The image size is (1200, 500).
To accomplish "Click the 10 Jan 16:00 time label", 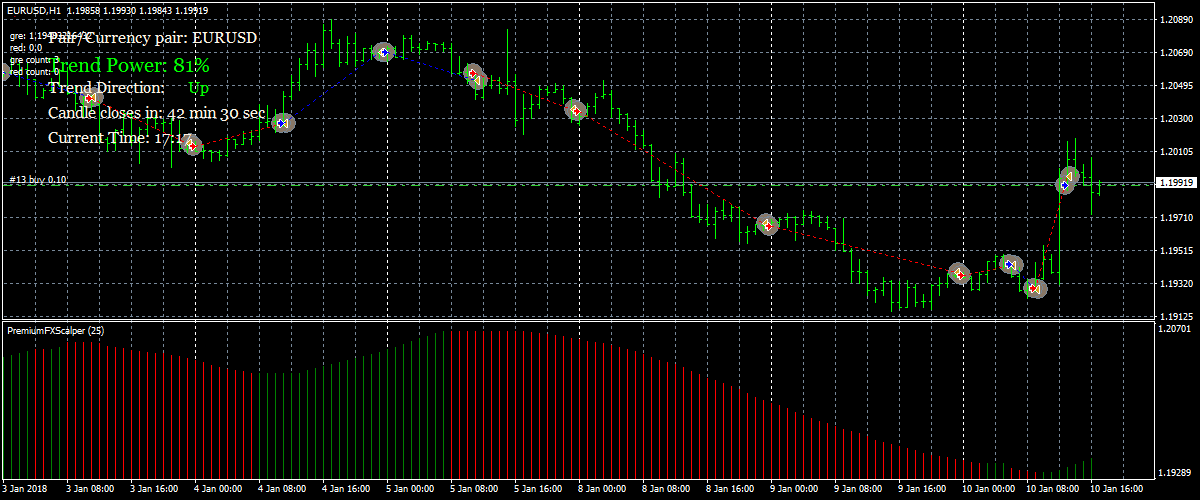I will 1116,490.
